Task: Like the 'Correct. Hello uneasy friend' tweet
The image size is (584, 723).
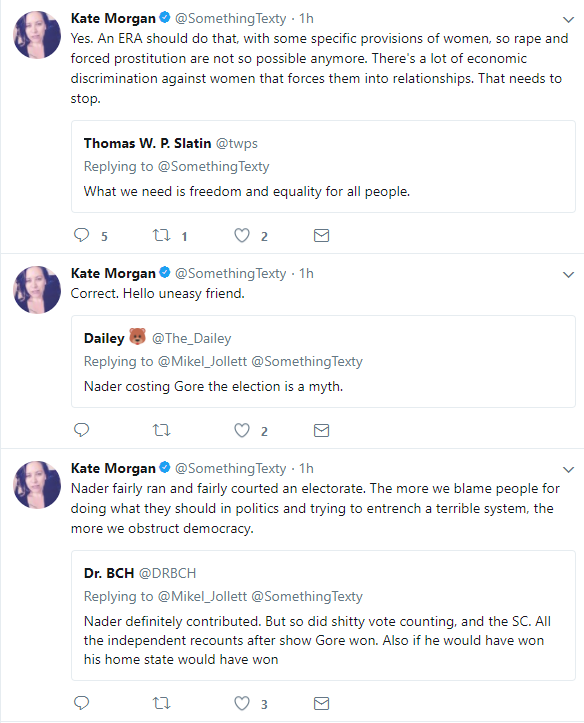Action: 242,430
